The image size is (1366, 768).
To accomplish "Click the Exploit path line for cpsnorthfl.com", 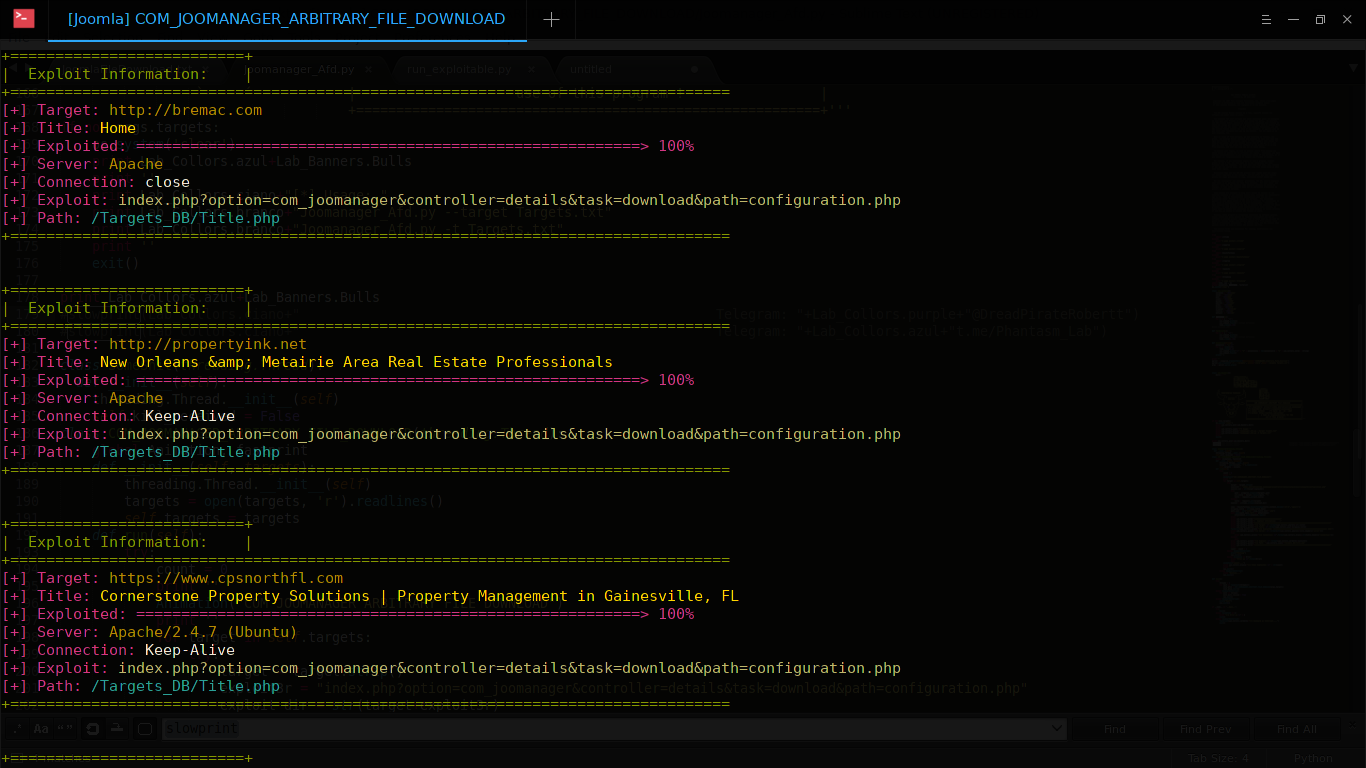I will pos(451,668).
